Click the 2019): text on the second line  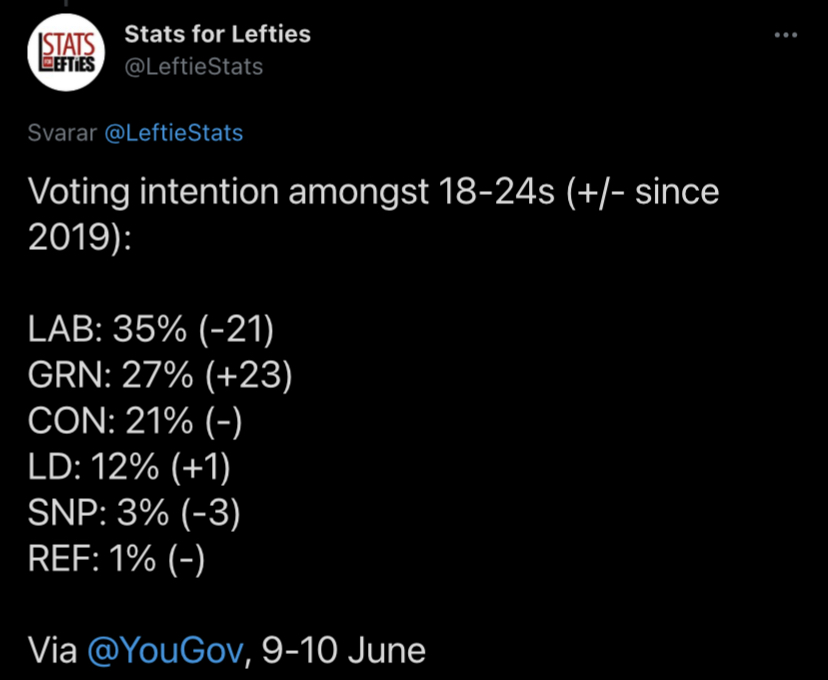(80, 237)
